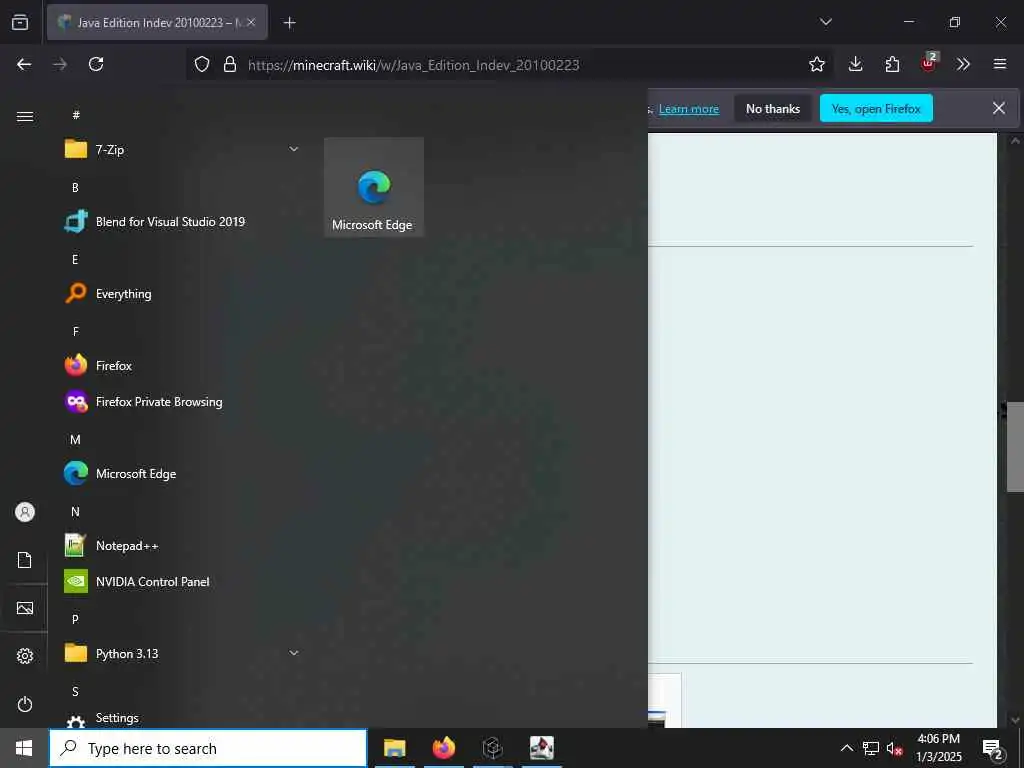Click the muted volume icon
1024x768 pixels.
[x=894, y=748]
